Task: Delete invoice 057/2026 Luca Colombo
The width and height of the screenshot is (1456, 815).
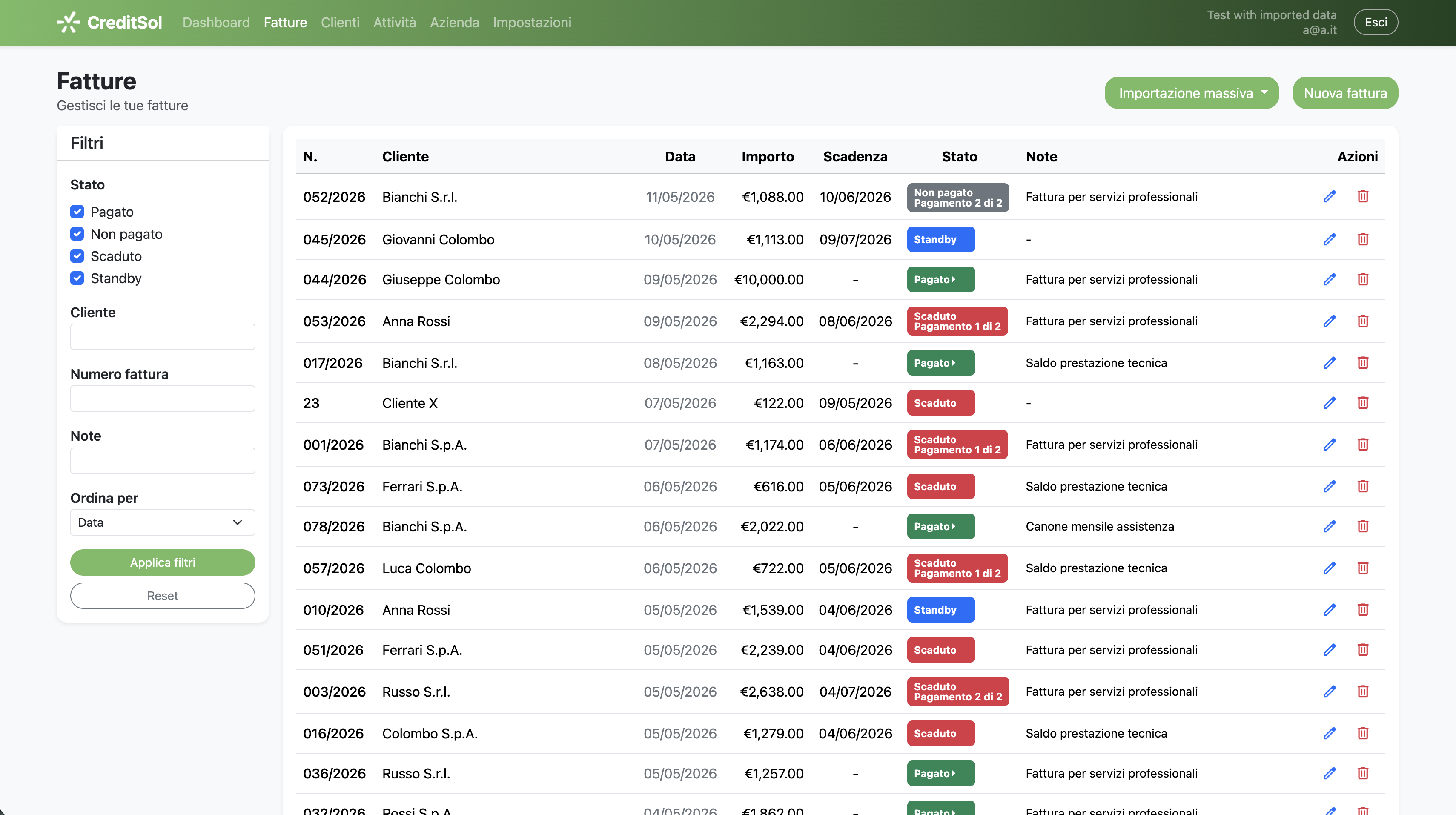Action: (1363, 568)
